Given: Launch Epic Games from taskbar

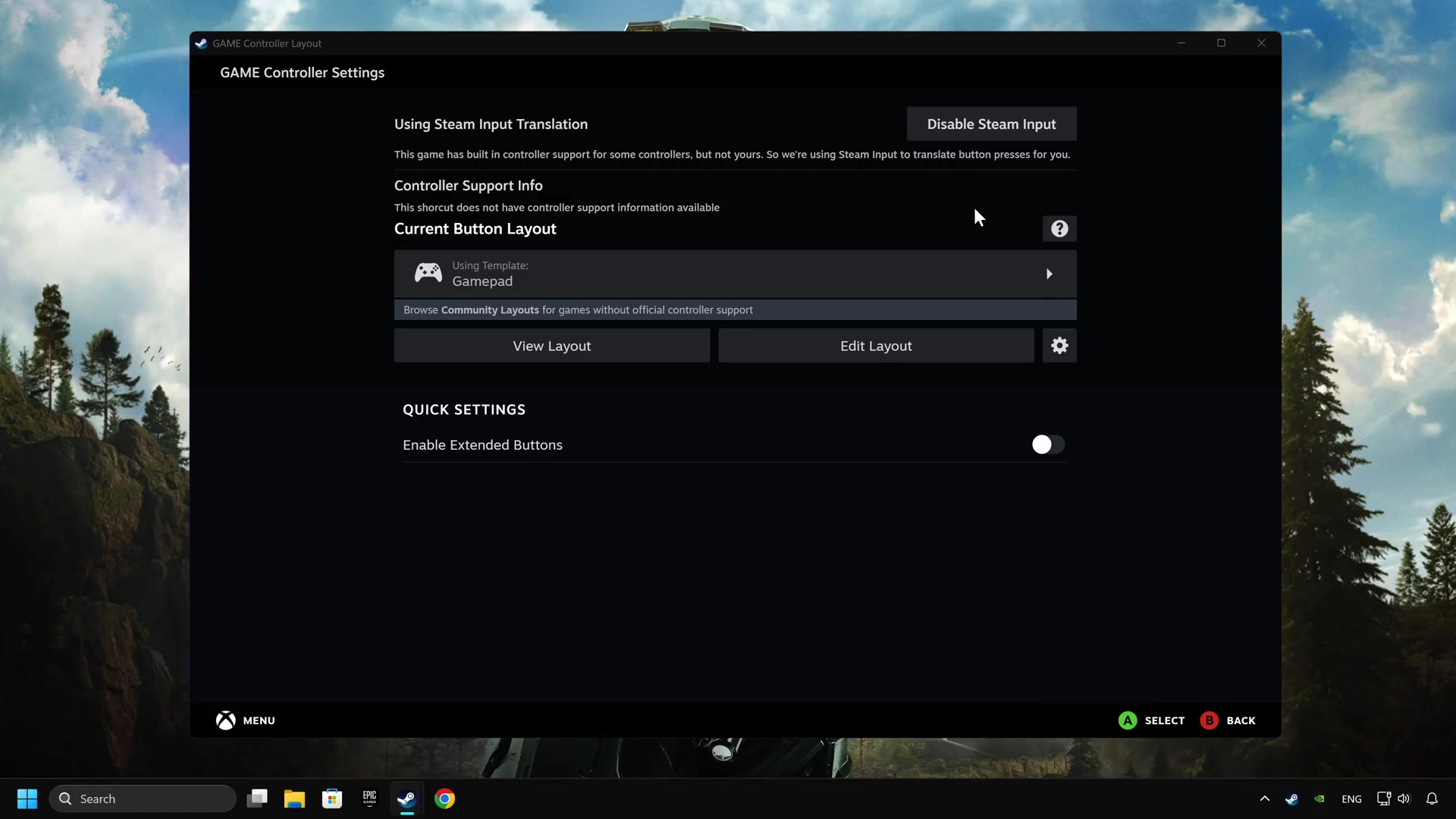Looking at the screenshot, I should point(369,799).
